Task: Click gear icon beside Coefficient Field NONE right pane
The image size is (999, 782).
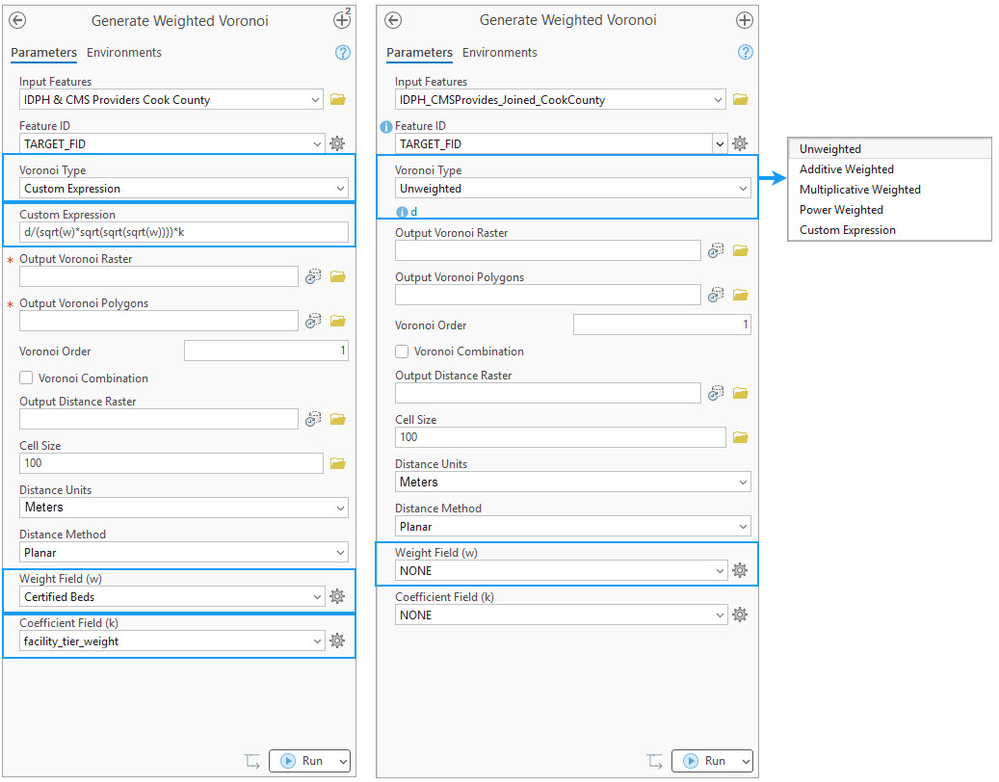Action: 740,614
